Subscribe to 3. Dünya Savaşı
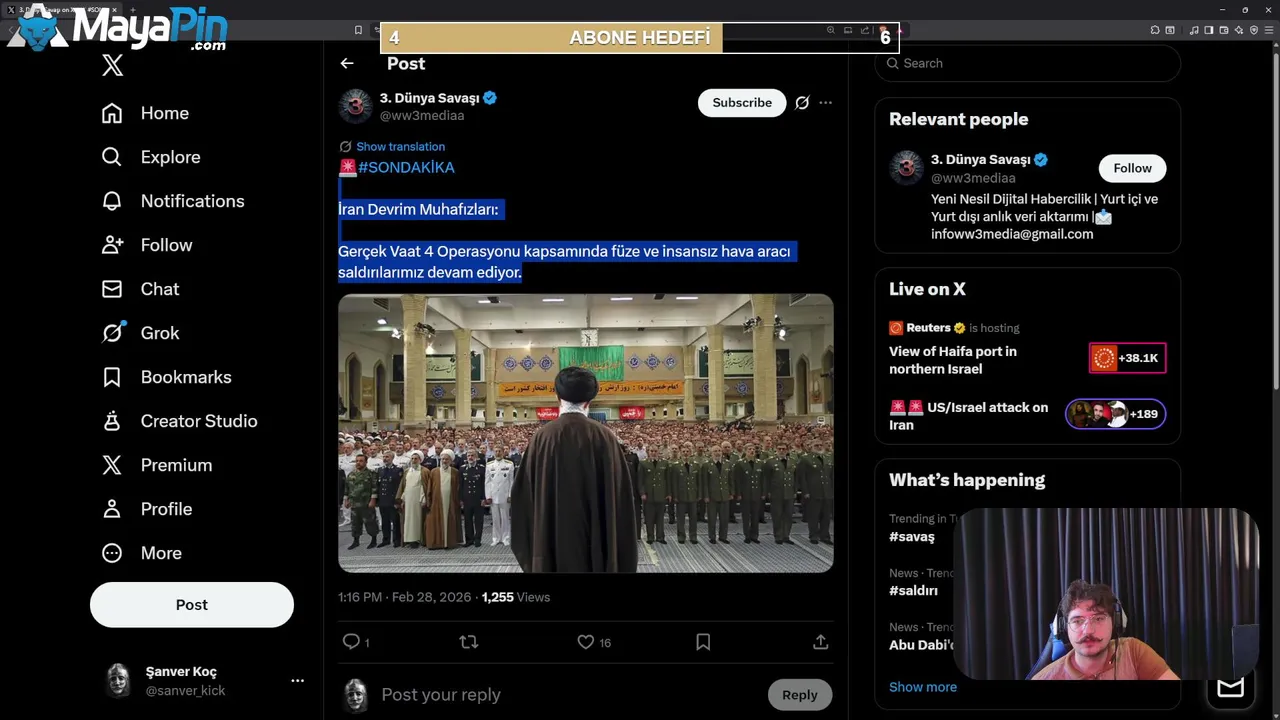This screenshot has width=1280, height=720. 742,102
